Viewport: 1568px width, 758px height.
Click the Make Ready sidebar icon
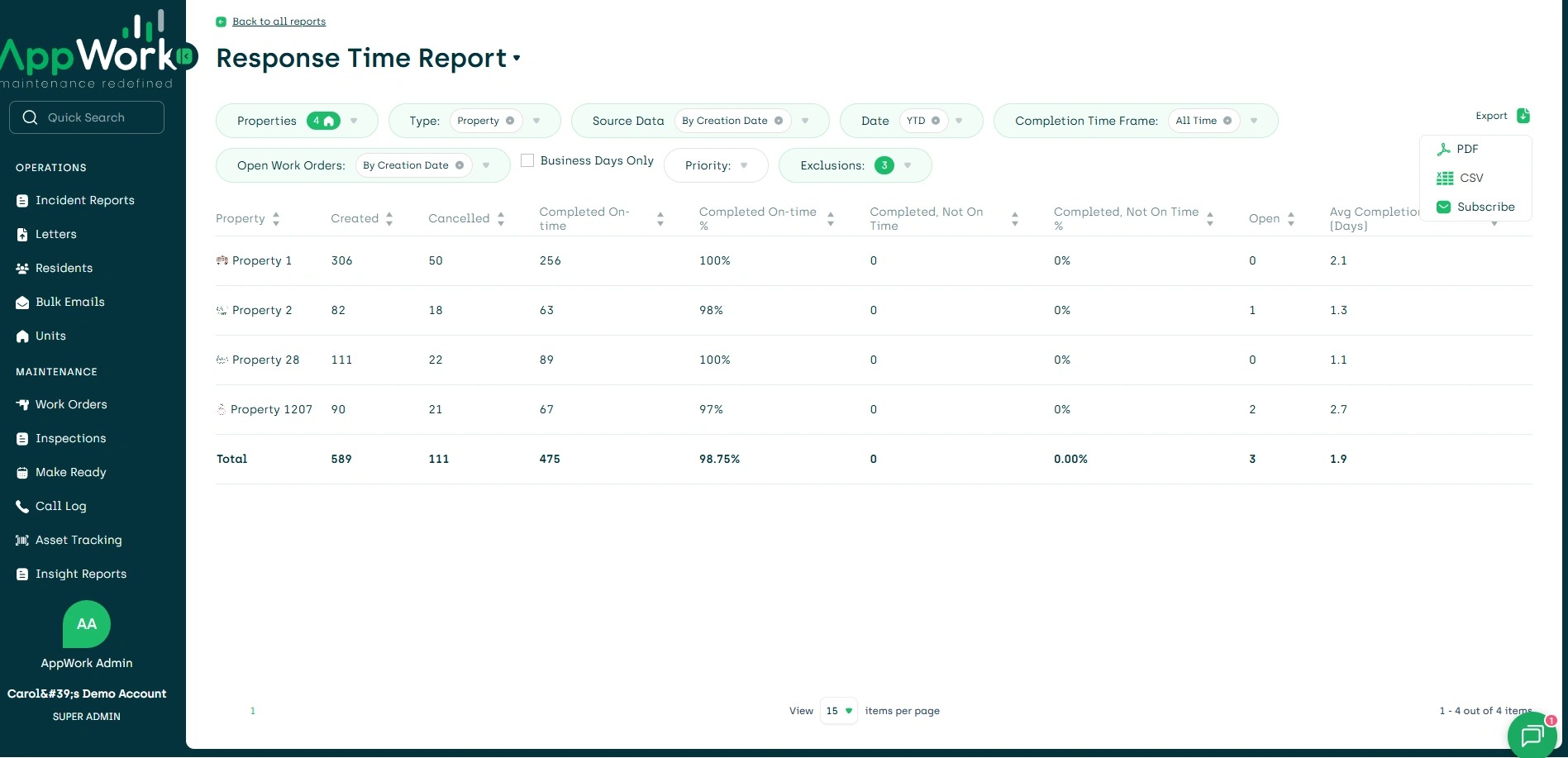tap(22, 473)
